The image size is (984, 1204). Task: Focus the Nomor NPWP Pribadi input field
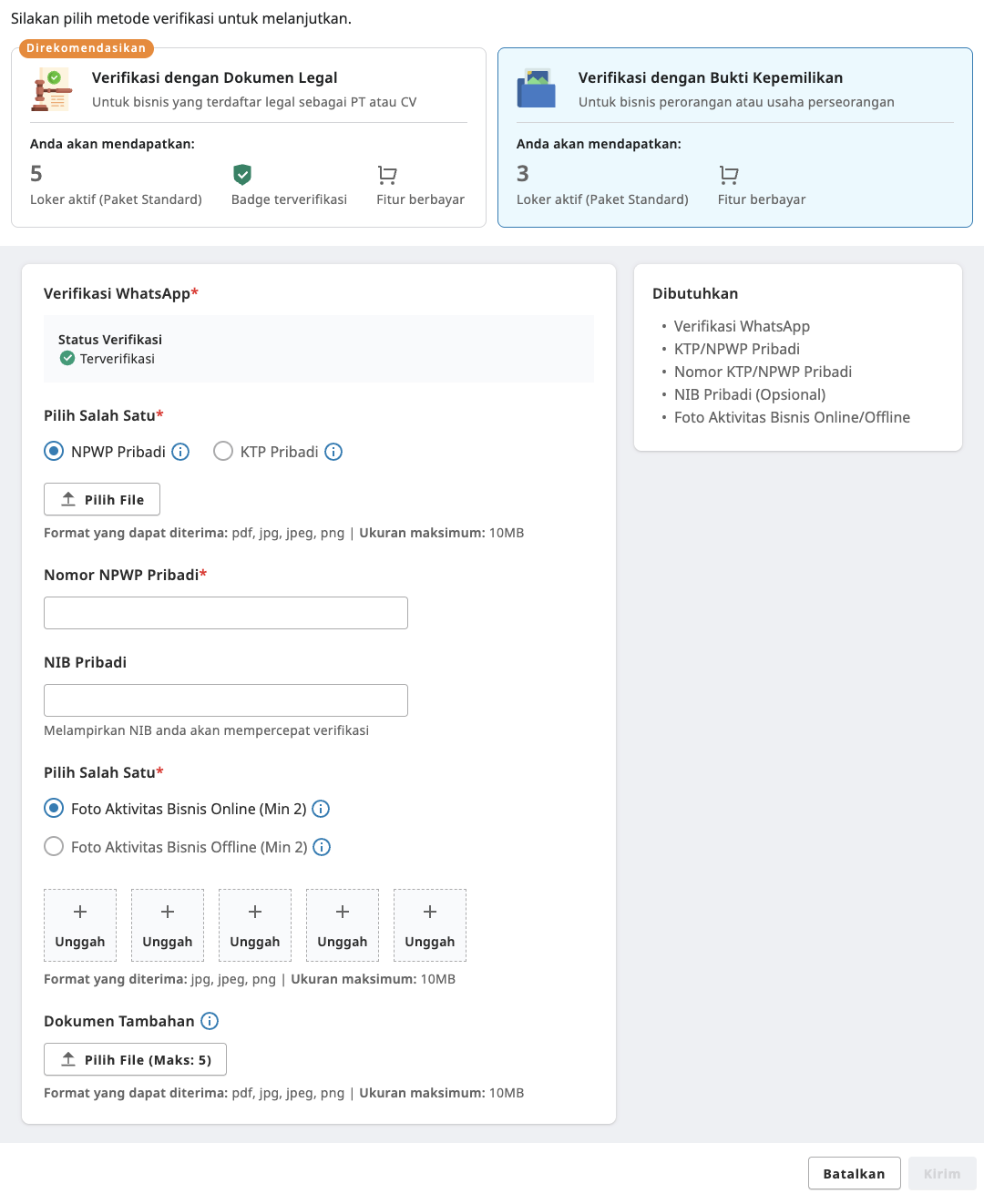coord(226,613)
